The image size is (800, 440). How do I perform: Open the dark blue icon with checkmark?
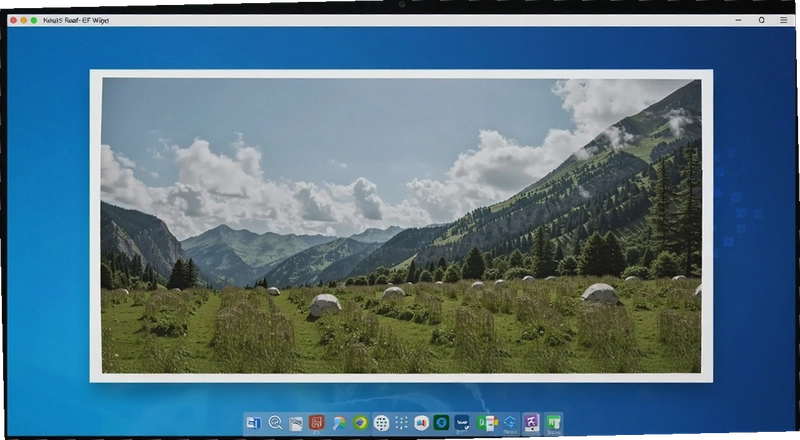click(462, 423)
